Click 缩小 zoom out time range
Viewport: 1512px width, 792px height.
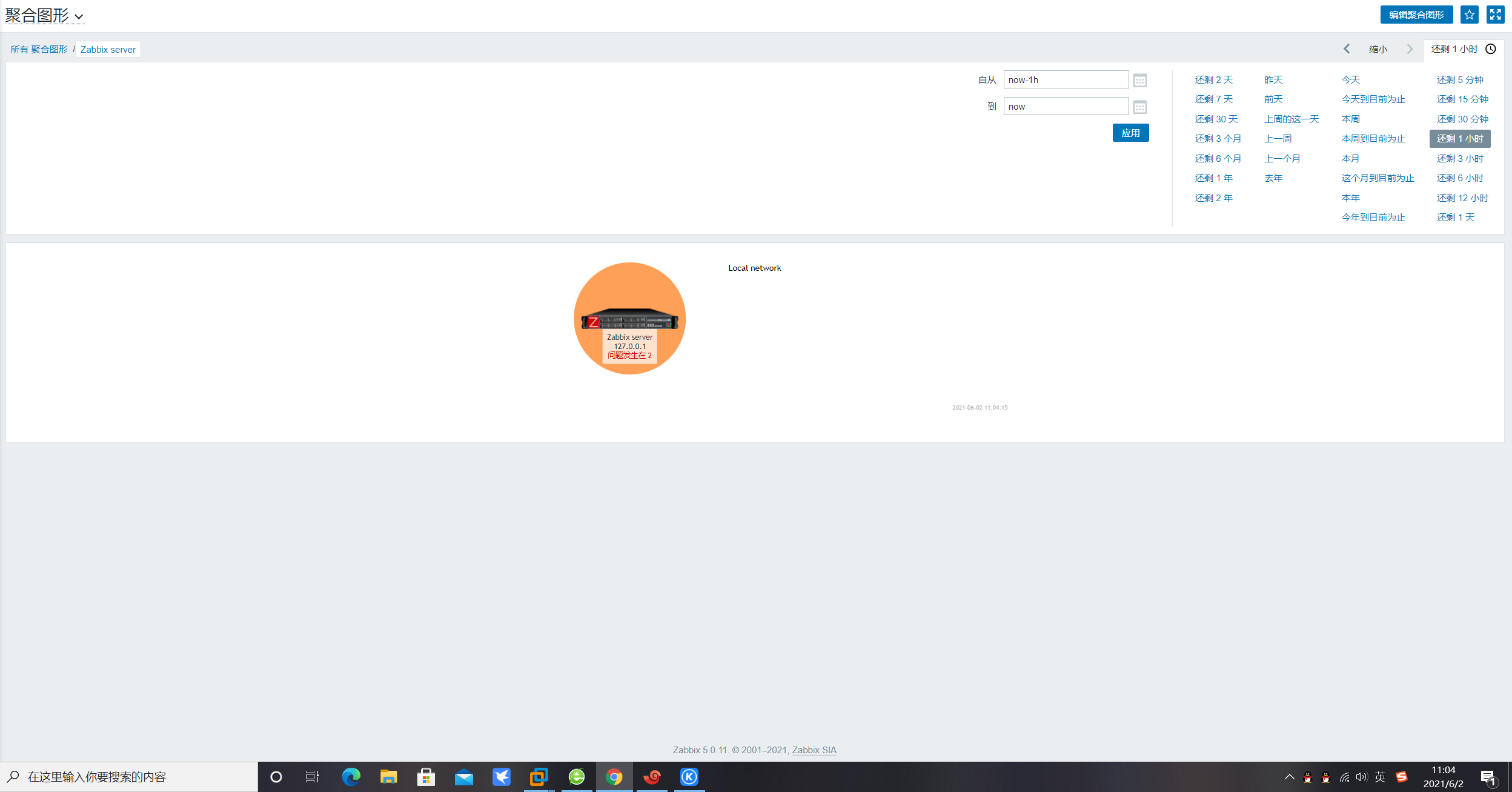[1378, 49]
